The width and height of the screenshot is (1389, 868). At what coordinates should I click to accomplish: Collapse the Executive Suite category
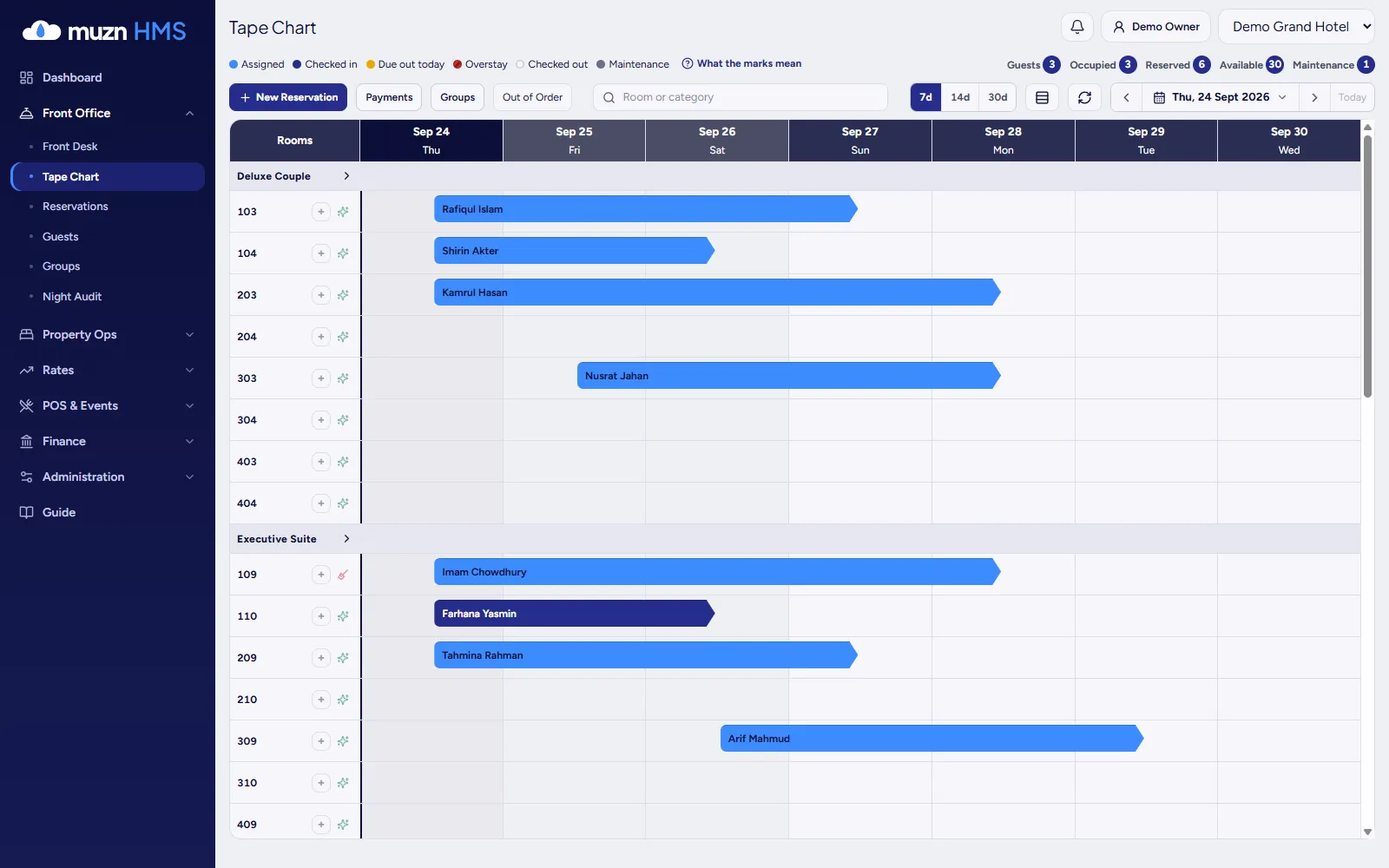pyautogui.click(x=346, y=539)
